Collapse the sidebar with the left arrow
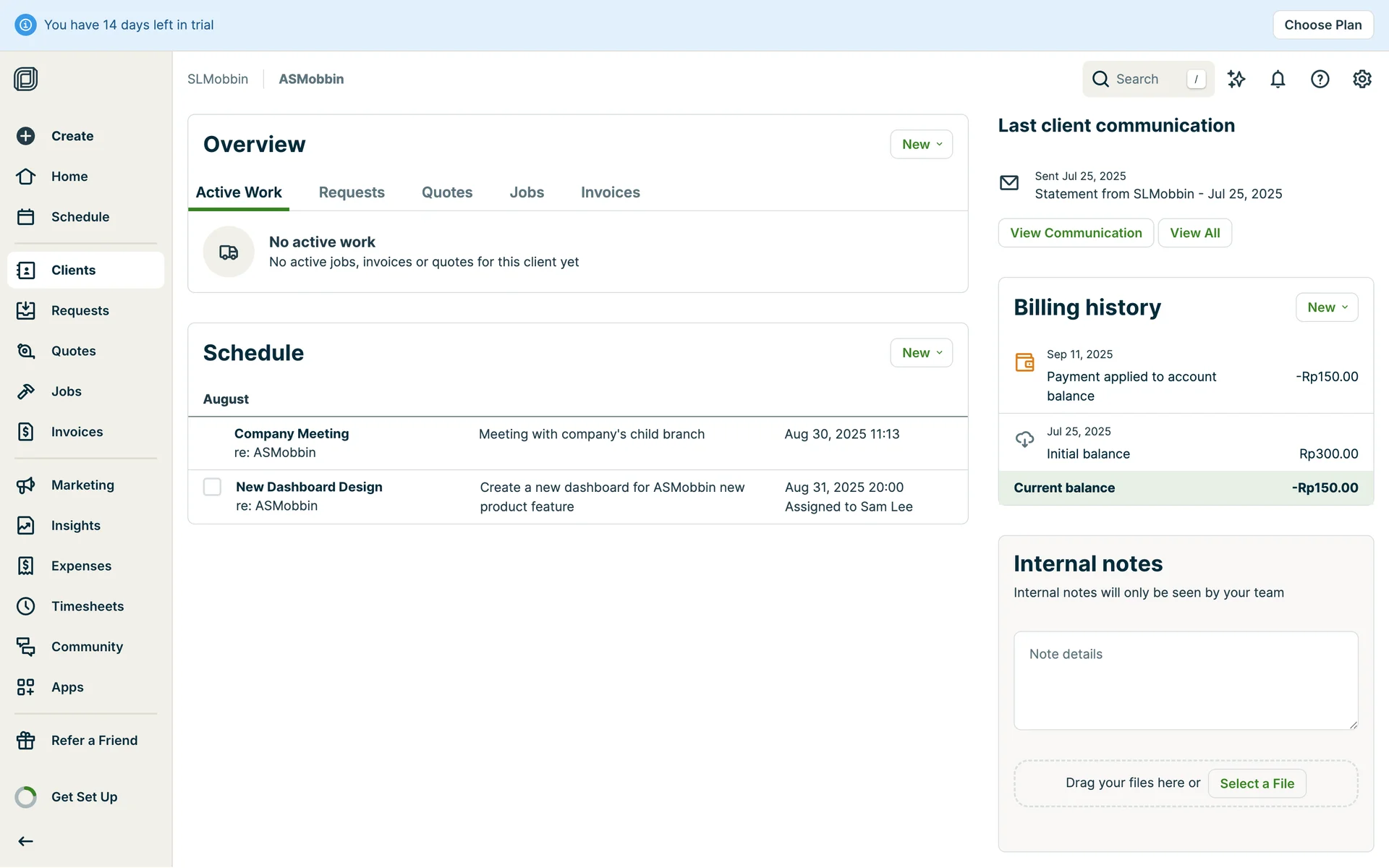The height and width of the screenshot is (868, 1389). point(26,841)
